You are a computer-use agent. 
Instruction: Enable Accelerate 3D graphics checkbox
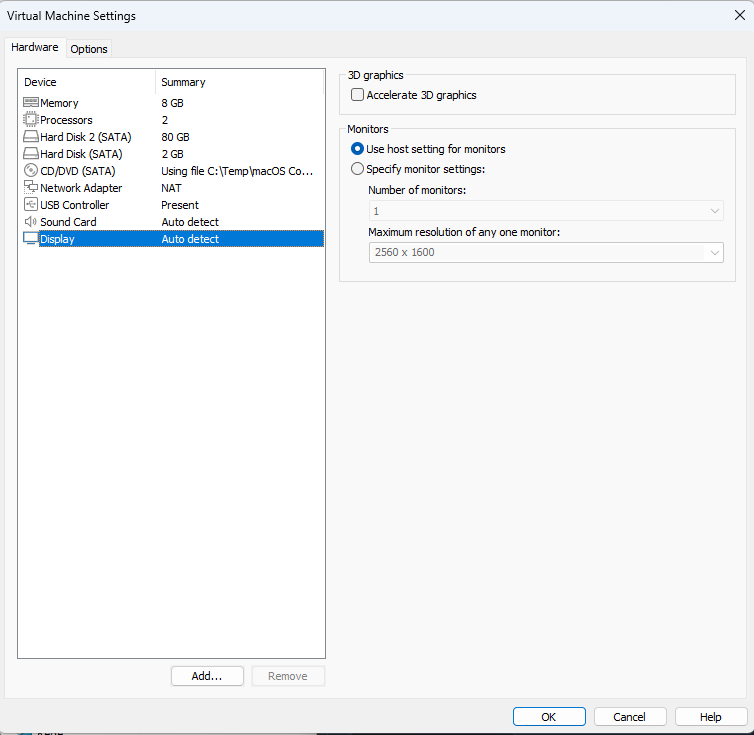pos(358,95)
